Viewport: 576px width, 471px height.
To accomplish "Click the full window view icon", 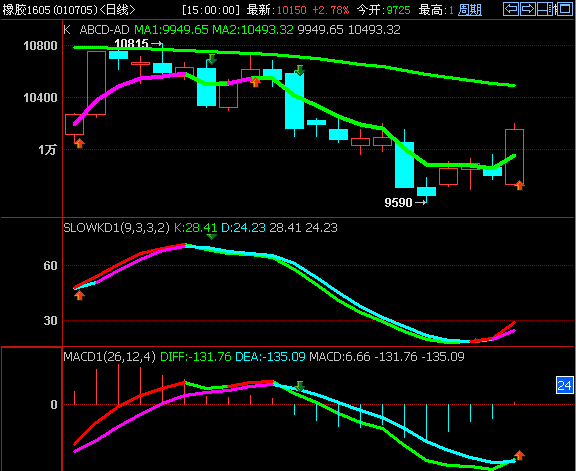I will (x=564, y=9).
